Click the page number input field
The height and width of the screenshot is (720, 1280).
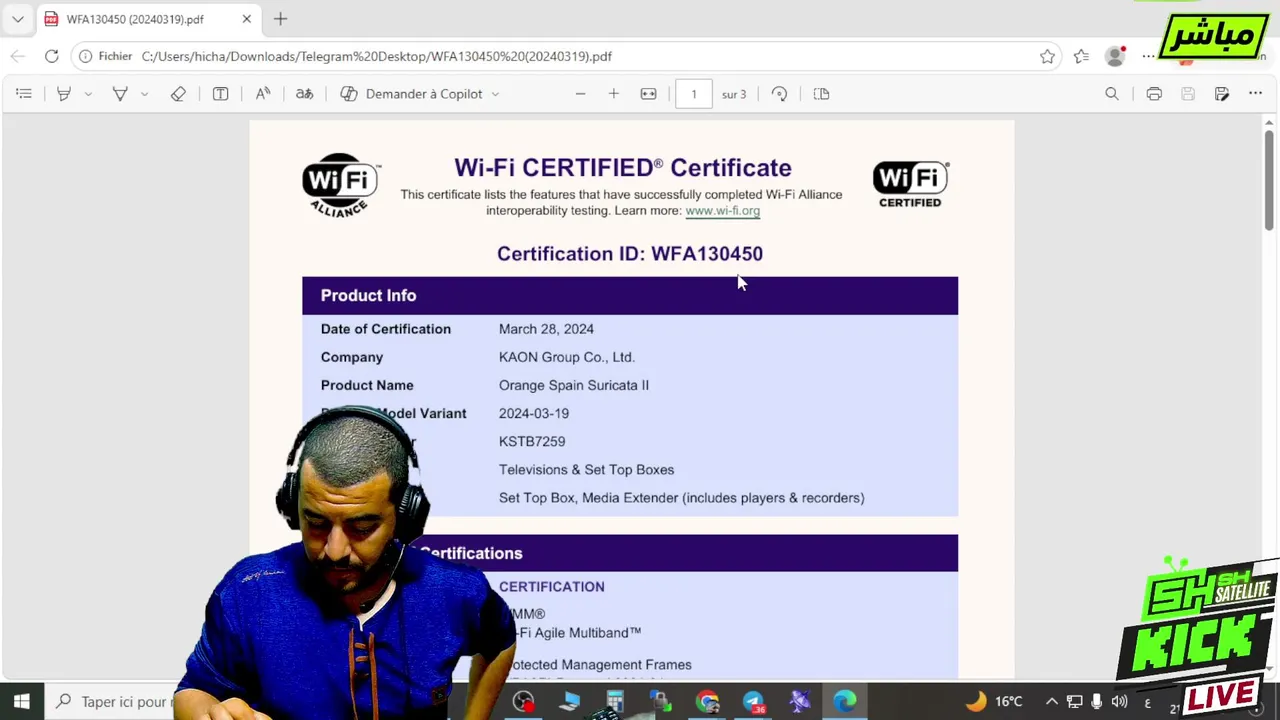tap(694, 94)
